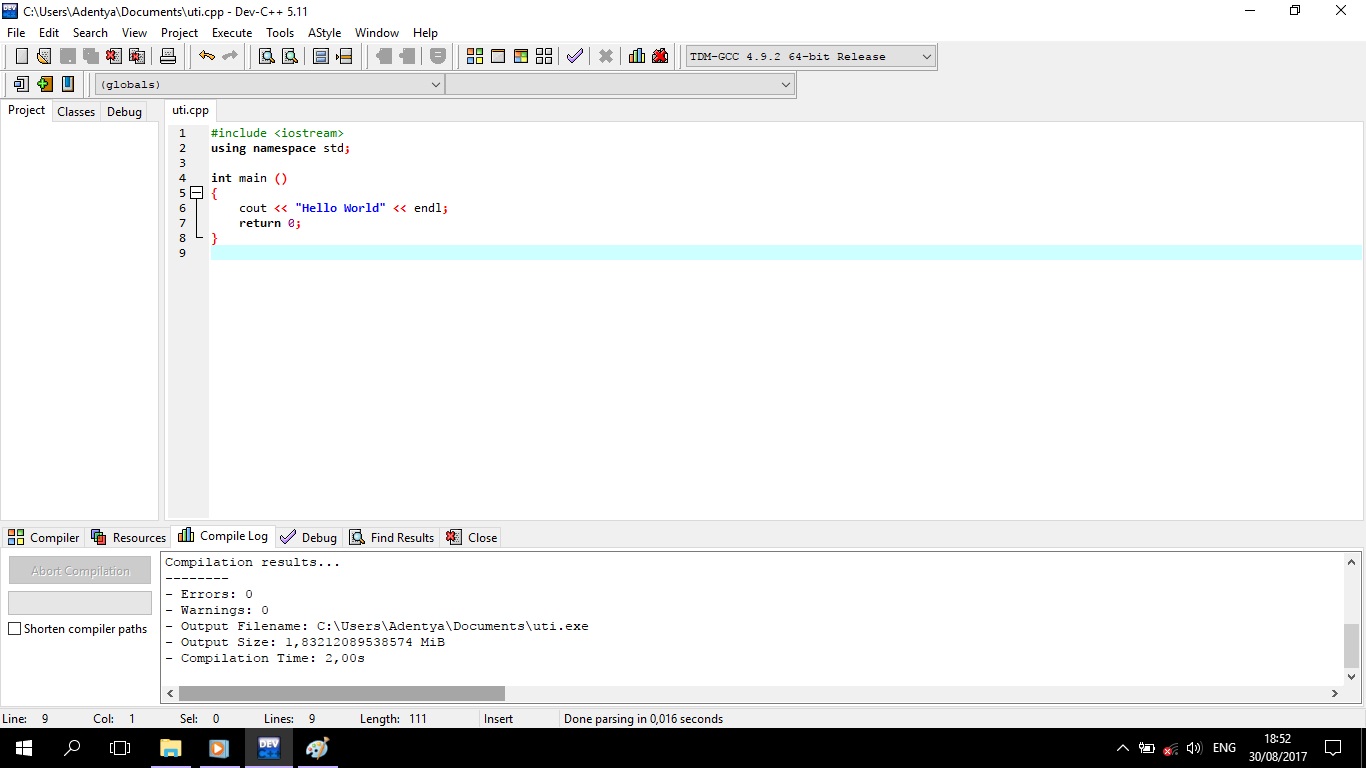Collapse the main function code fold

196,192
